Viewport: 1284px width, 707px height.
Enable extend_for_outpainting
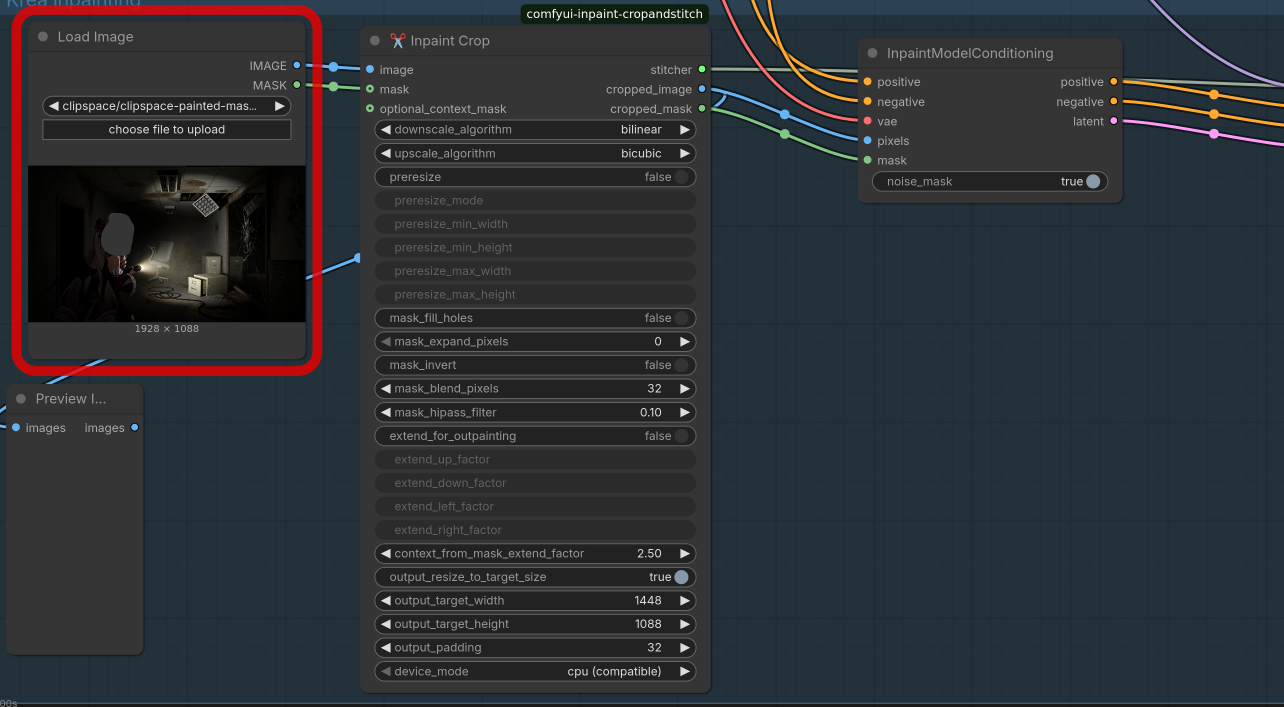(x=535, y=436)
